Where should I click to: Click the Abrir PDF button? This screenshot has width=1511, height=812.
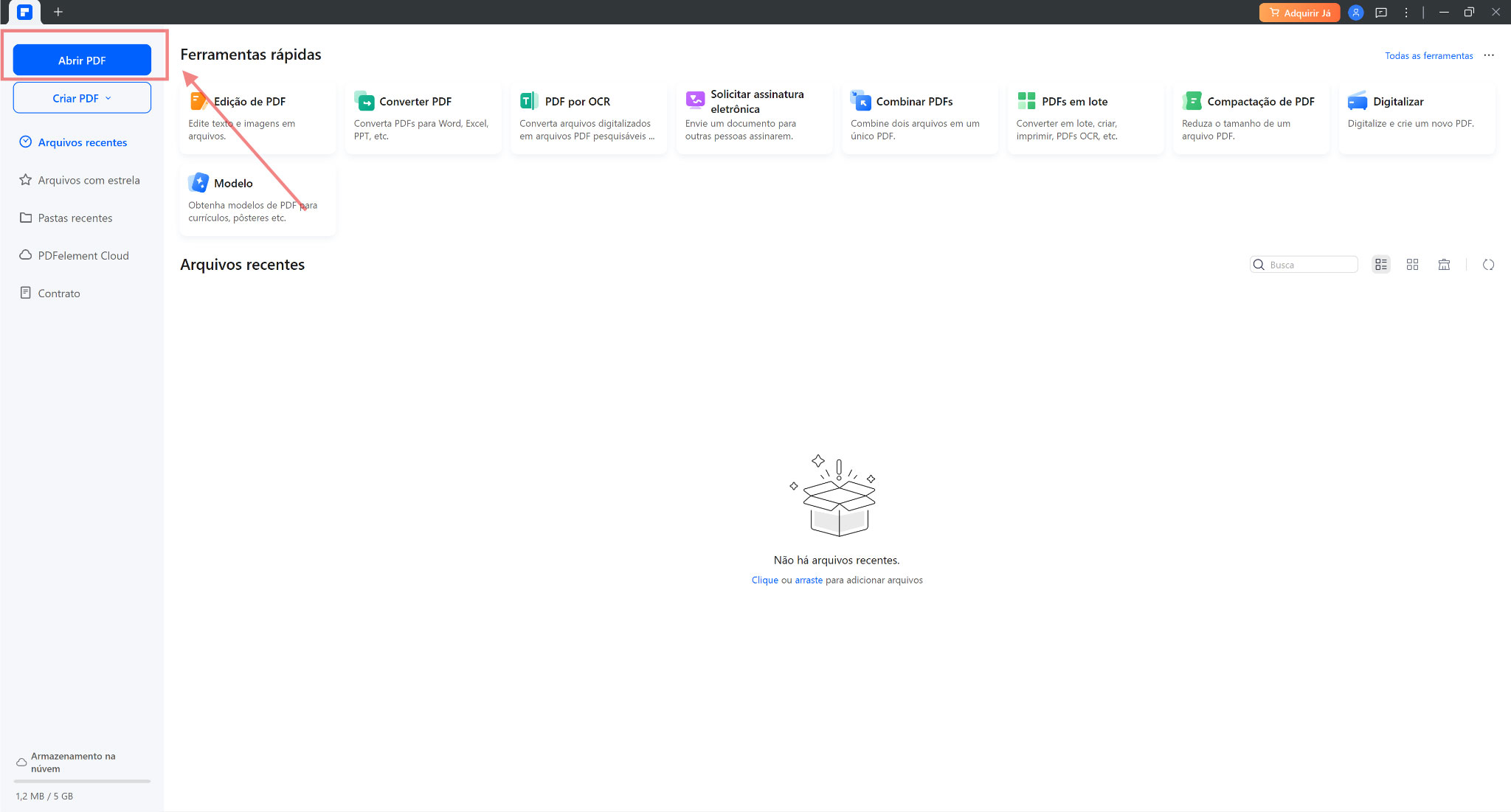tap(82, 60)
